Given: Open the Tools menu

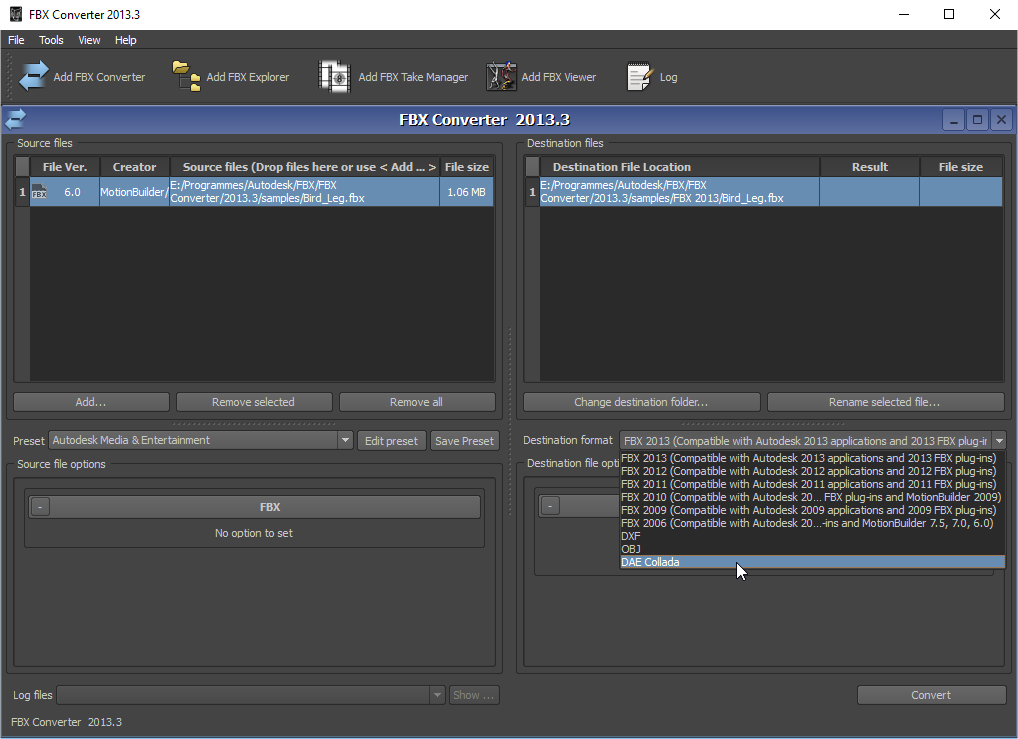Looking at the screenshot, I should point(51,40).
